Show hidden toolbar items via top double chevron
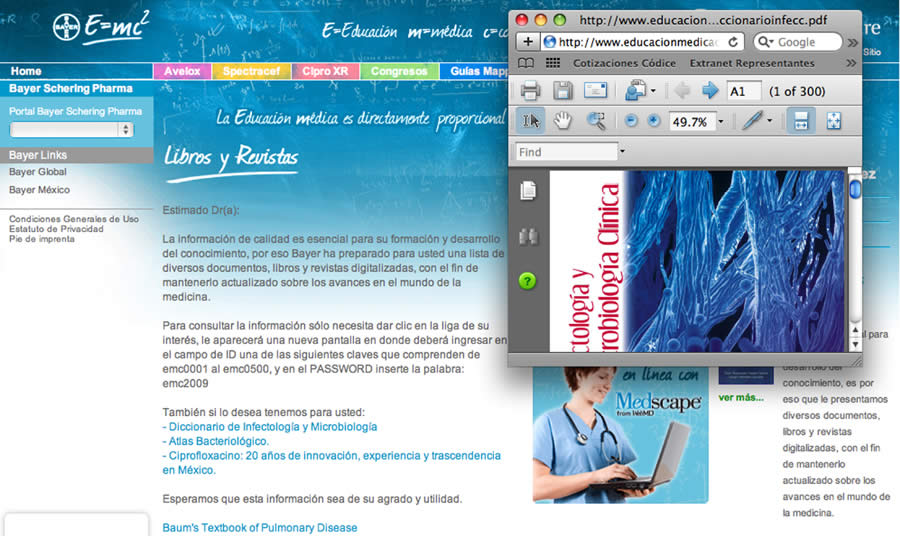This screenshot has width=900, height=536. click(852, 42)
